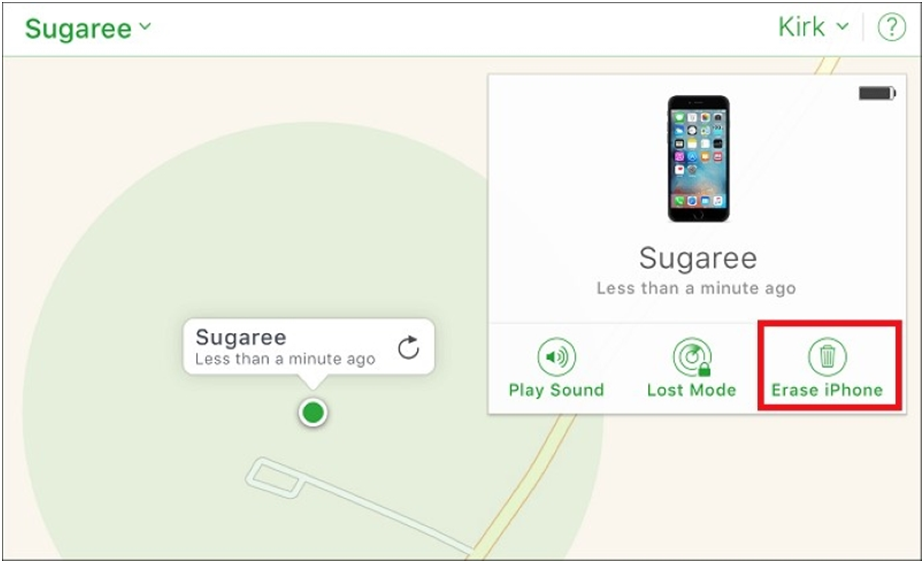Click the Lost Mode text label
The height and width of the screenshot is (563, 924).
692,390
